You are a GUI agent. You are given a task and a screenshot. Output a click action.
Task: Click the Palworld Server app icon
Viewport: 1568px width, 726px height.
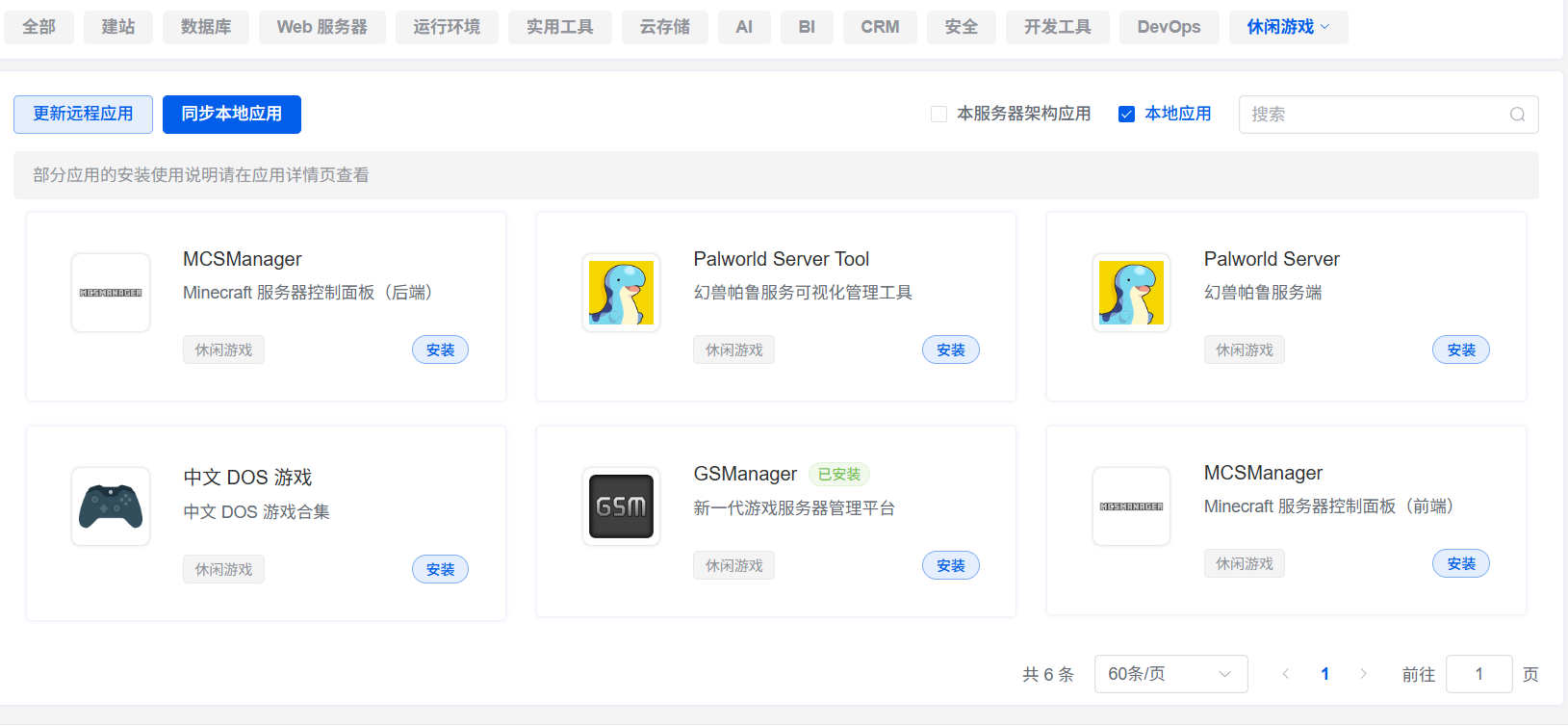(x=1131, y=293)
